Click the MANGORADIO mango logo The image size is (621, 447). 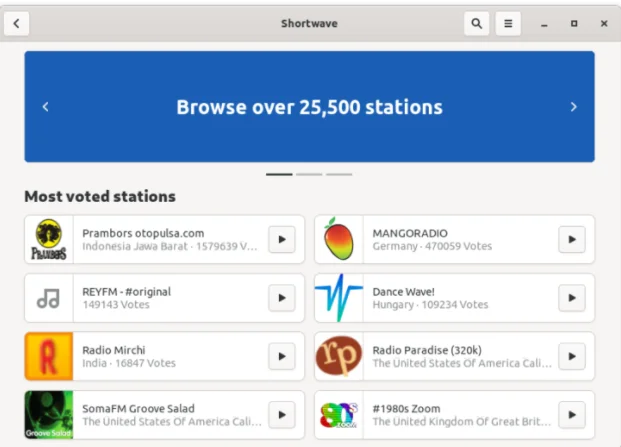(339, 240)
